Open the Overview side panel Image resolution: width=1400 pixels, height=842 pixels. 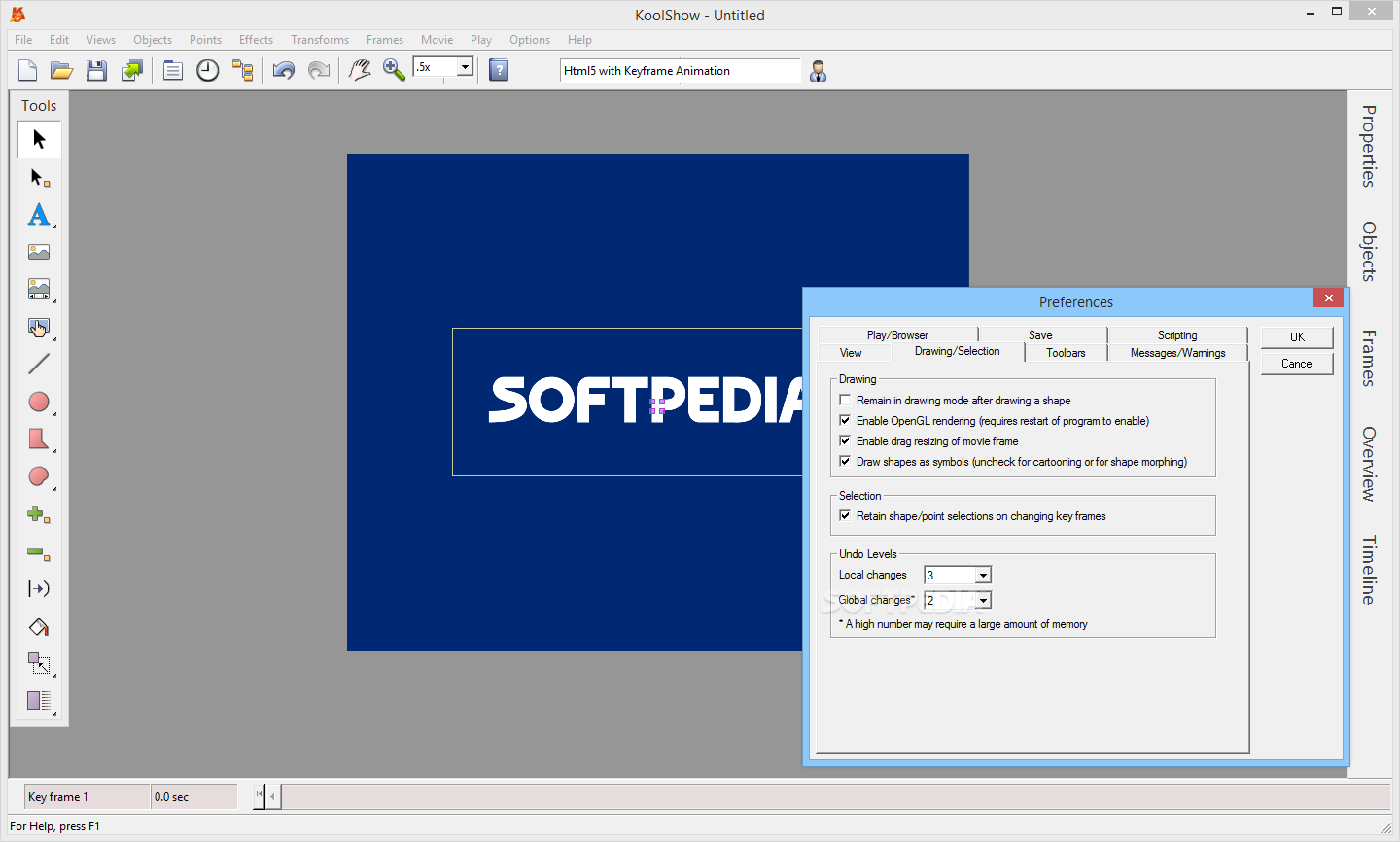1369,464
